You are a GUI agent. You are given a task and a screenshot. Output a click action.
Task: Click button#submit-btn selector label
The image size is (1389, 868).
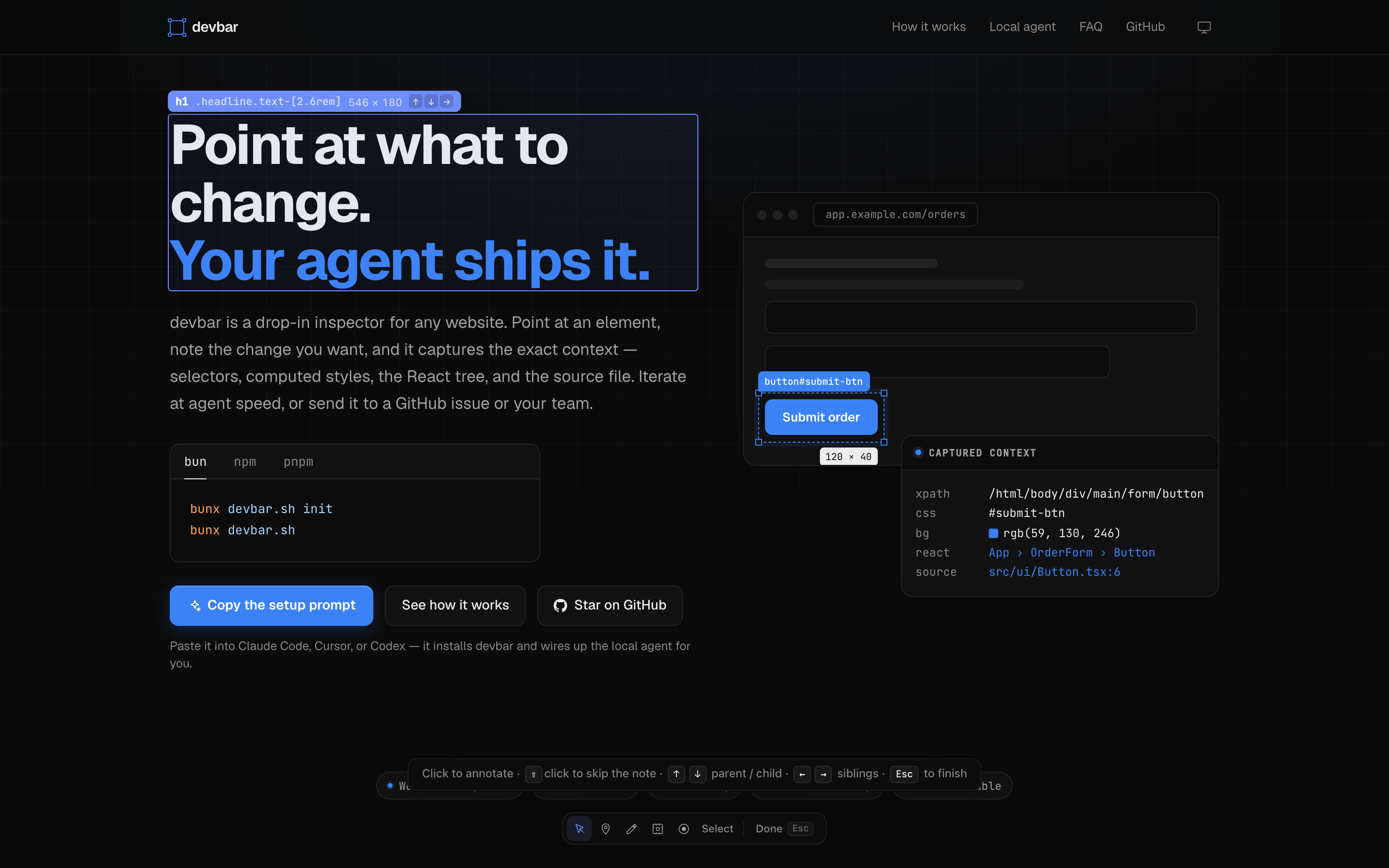[x=813, y=382]
